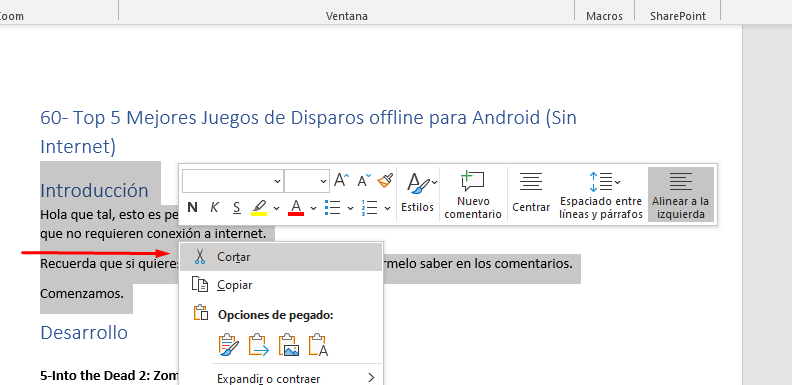Decrease font size in mini toolbar

[364, 180]
